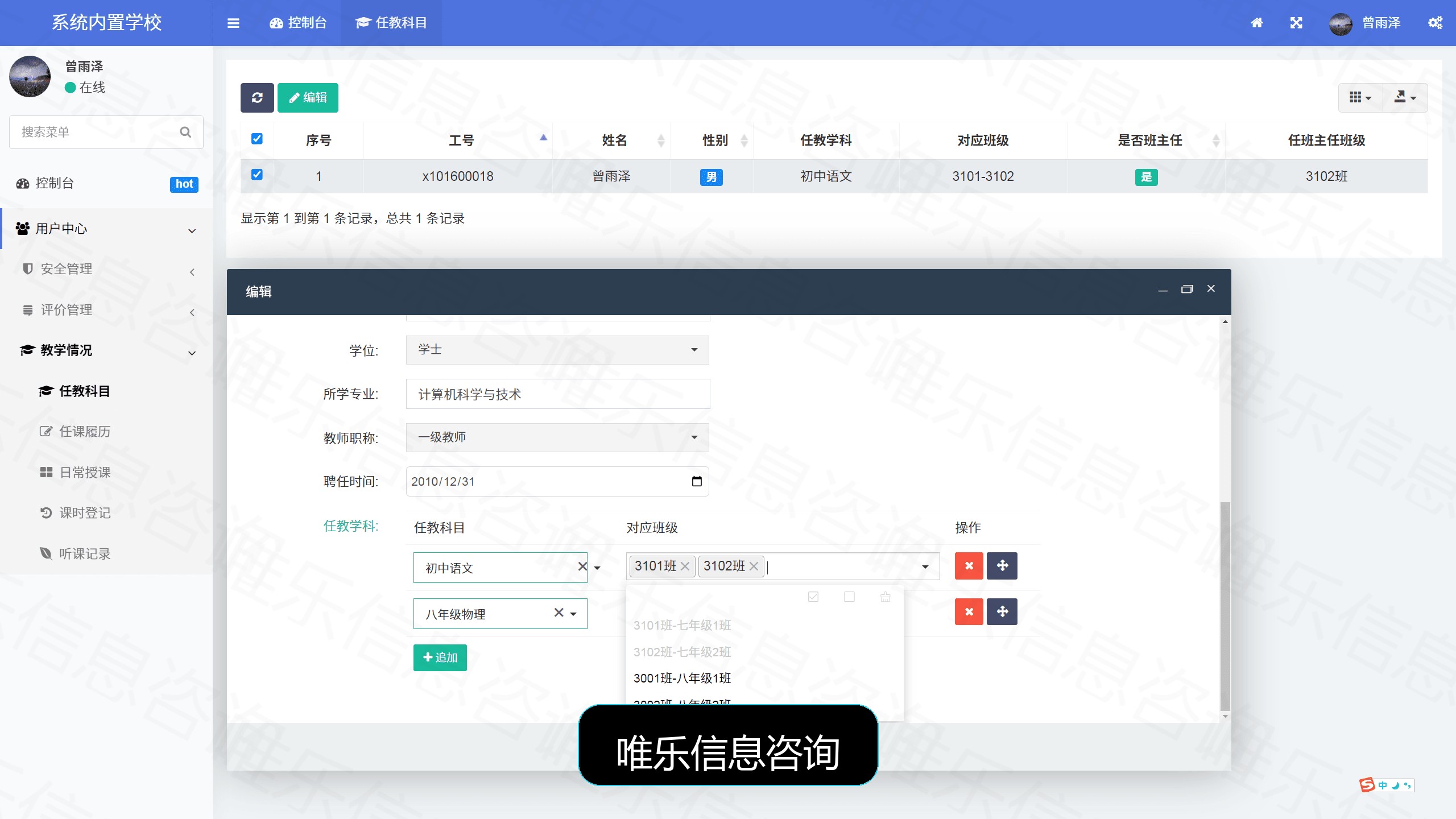Expand the 安全管理 sidebar menu

point(106,270)
